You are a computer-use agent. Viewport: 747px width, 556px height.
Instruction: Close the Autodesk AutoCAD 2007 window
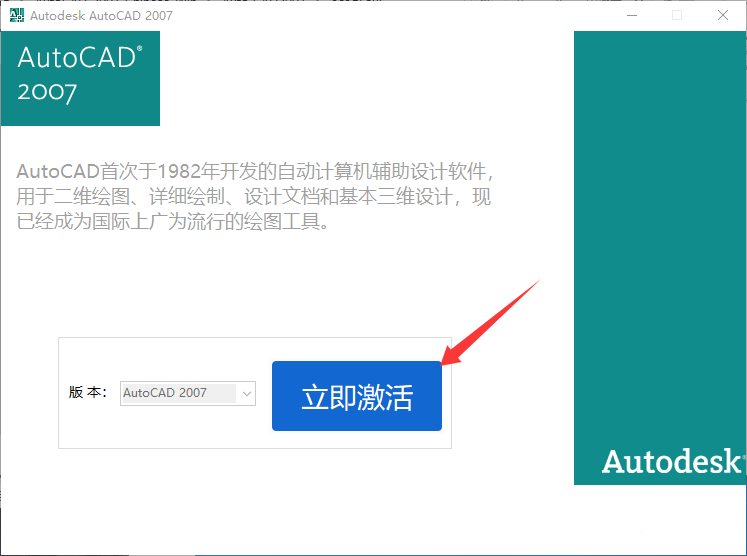tap(723, 15)
